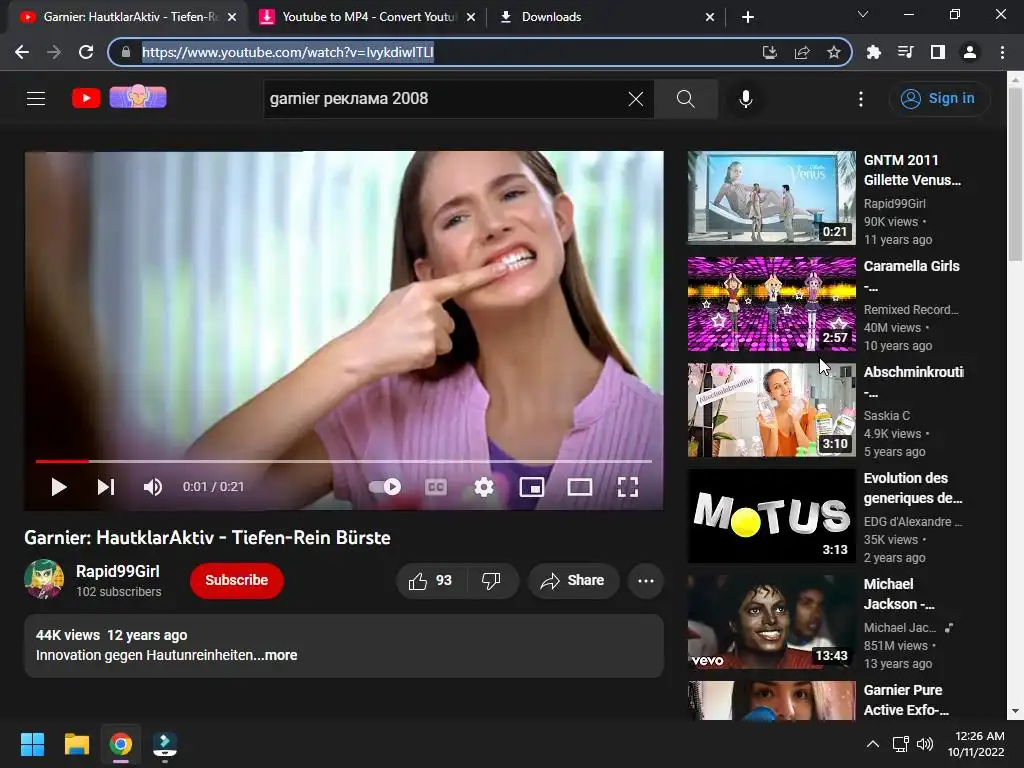Toggle closed captions CC

click(x=436, y=487)
